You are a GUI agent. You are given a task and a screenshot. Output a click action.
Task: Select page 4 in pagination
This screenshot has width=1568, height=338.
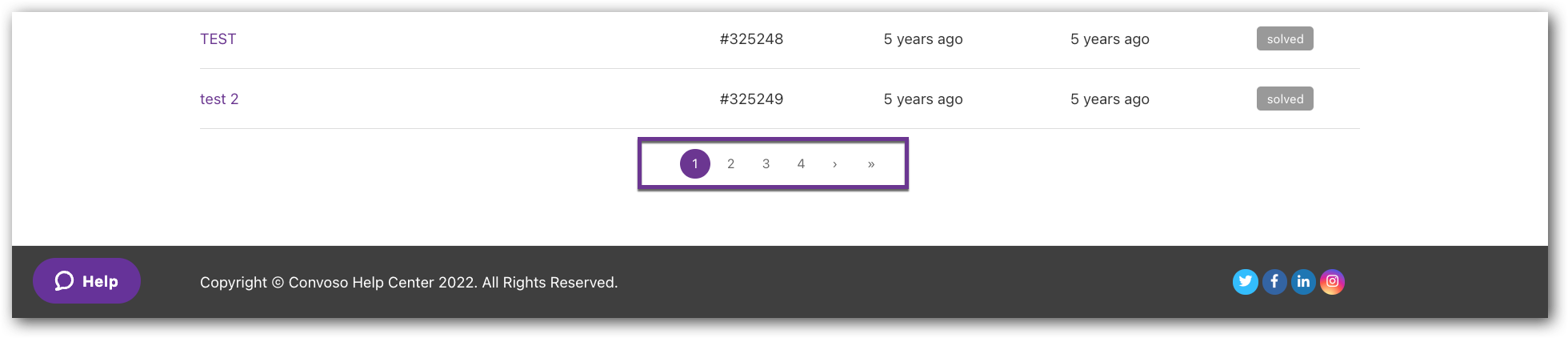tap(801, 164)
